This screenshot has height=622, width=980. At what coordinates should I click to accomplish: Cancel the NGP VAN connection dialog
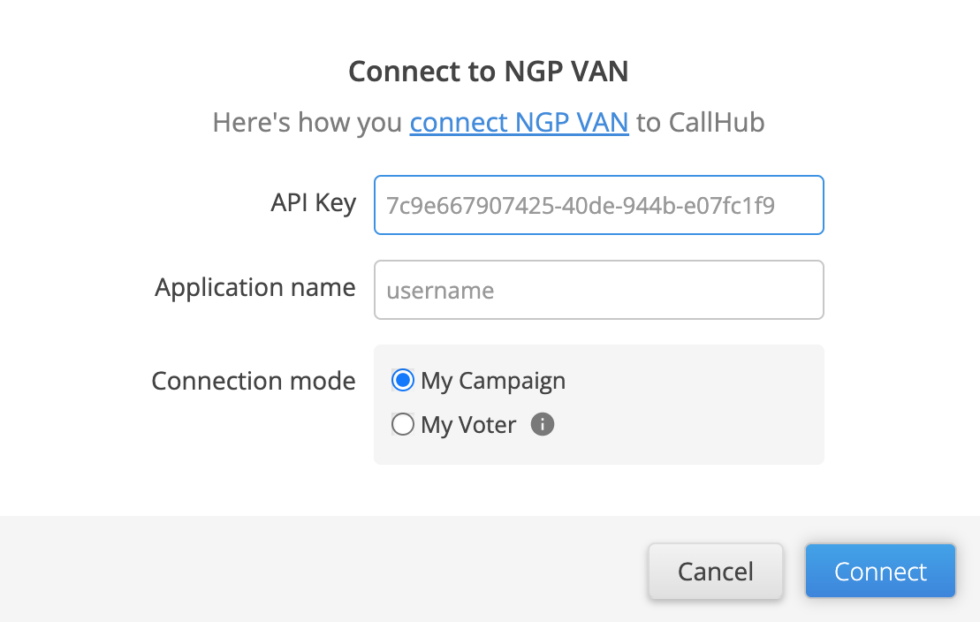(715, 571)
